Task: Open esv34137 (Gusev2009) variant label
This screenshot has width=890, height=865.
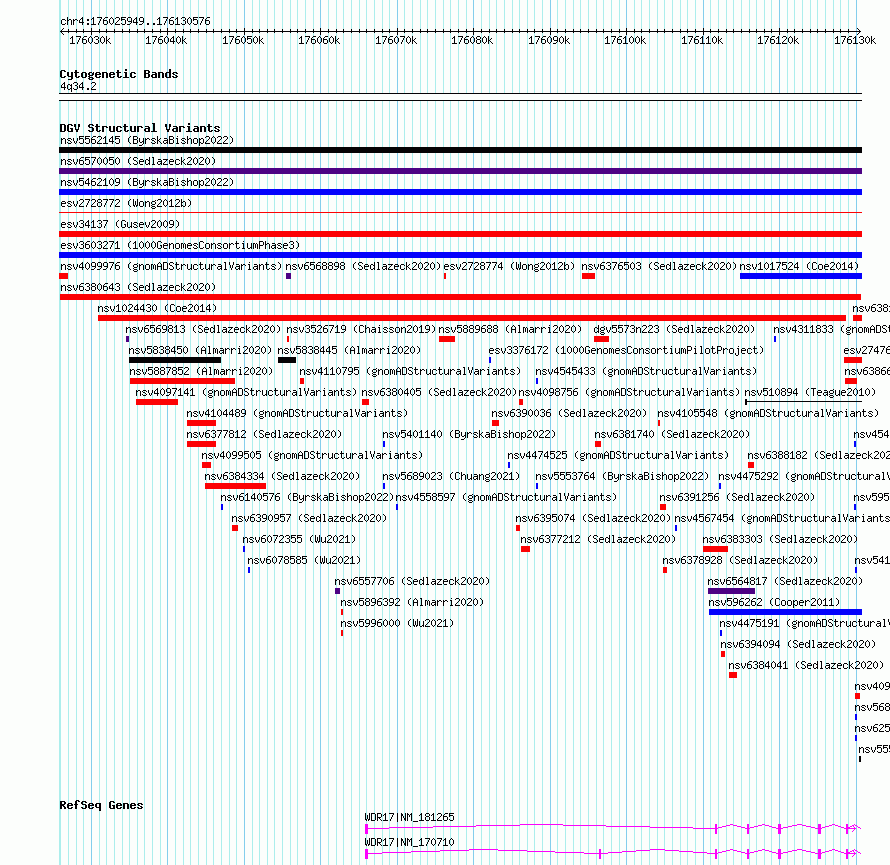Action: point(120,224)
